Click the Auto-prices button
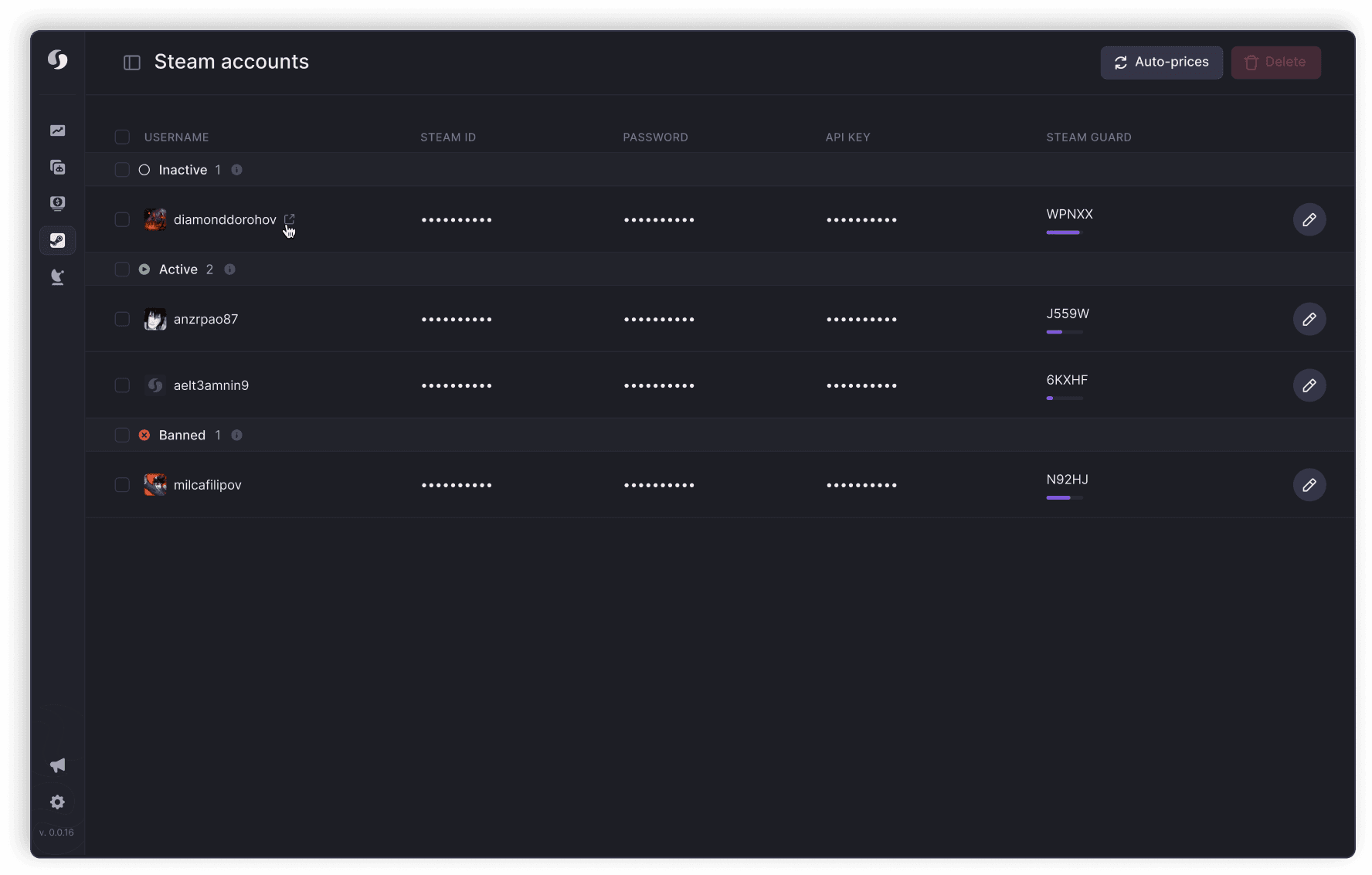The height and width of the screenshot is (875, 1372). [x=1161, y=63]
